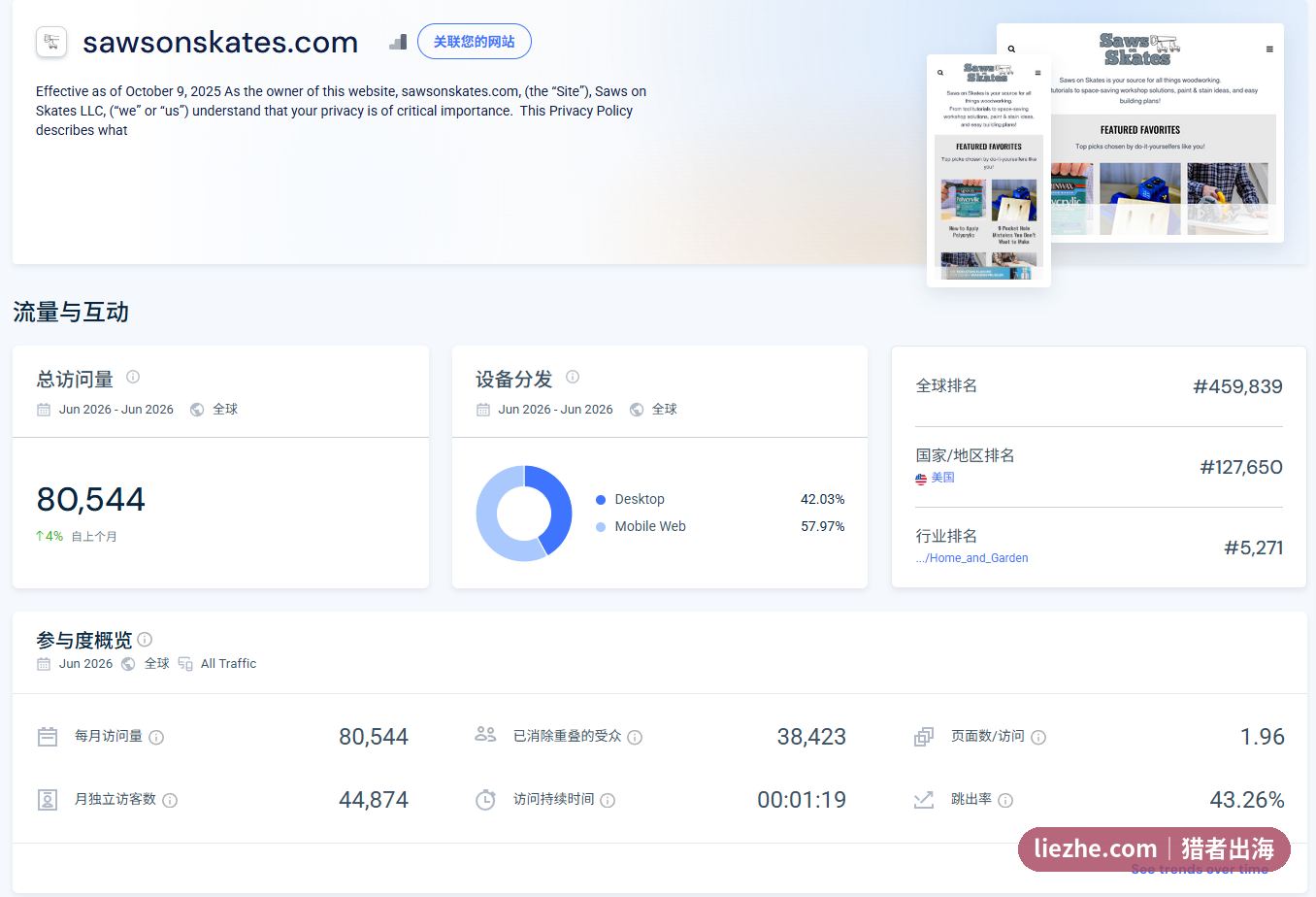Screen dimensions: 1316x897
Task: Click info icon next to 月独立访客数
Action: (x=170, y=801)
